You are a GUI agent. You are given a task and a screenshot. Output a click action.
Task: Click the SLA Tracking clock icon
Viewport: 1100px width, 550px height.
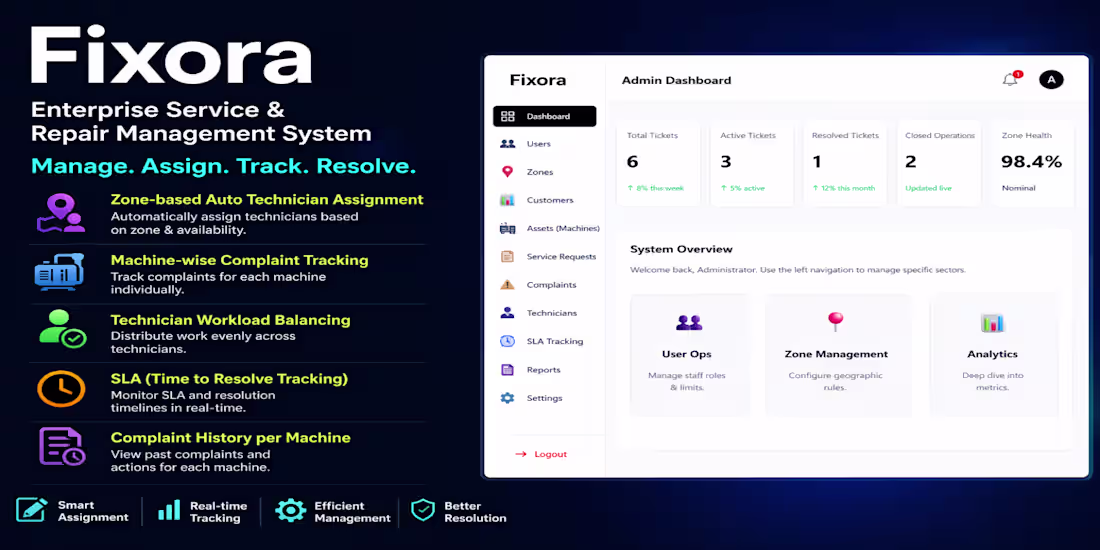click(507, 341)
